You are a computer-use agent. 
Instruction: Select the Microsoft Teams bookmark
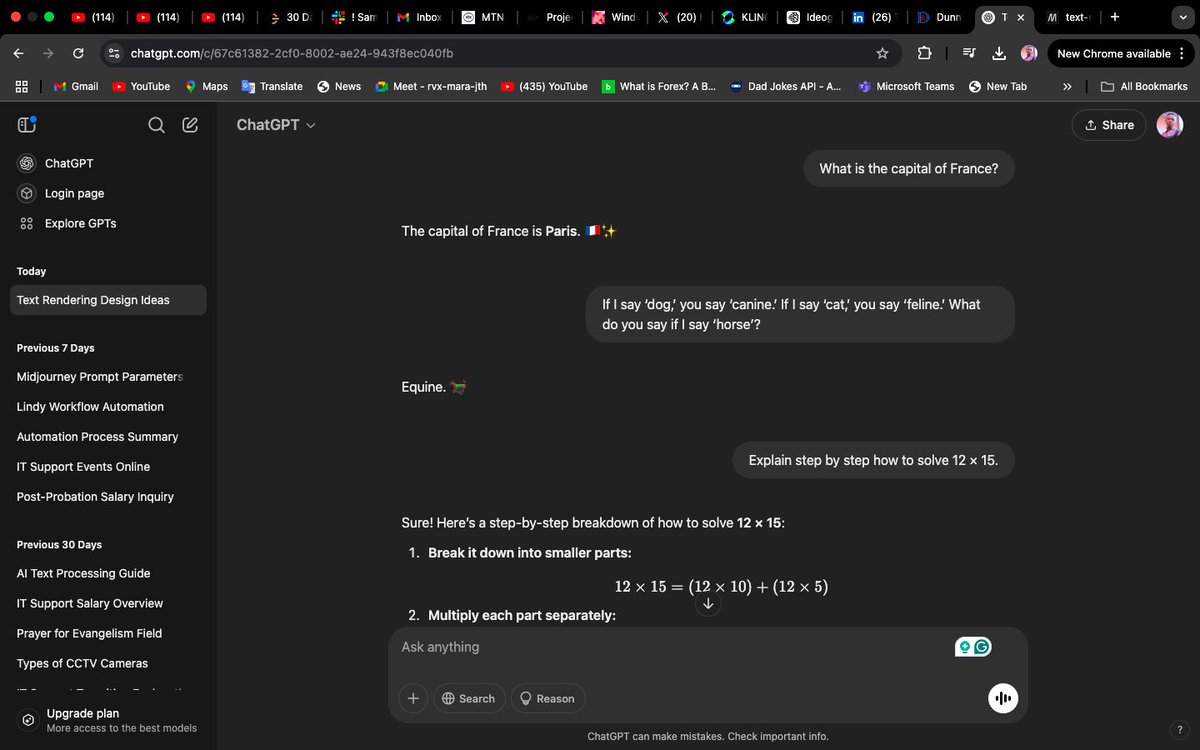(906, 86)
